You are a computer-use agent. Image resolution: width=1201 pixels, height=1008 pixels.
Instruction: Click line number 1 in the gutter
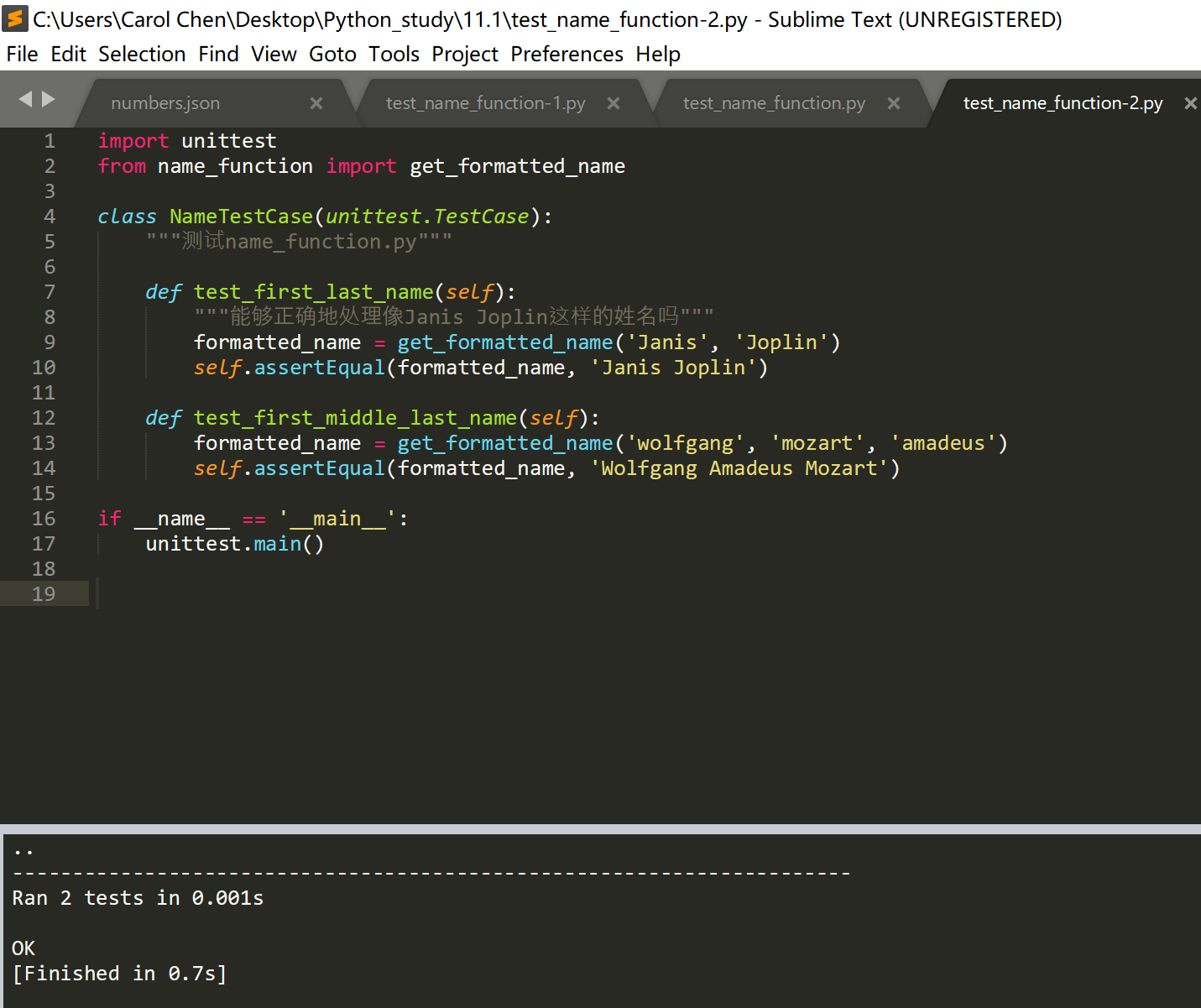point(50,141)
